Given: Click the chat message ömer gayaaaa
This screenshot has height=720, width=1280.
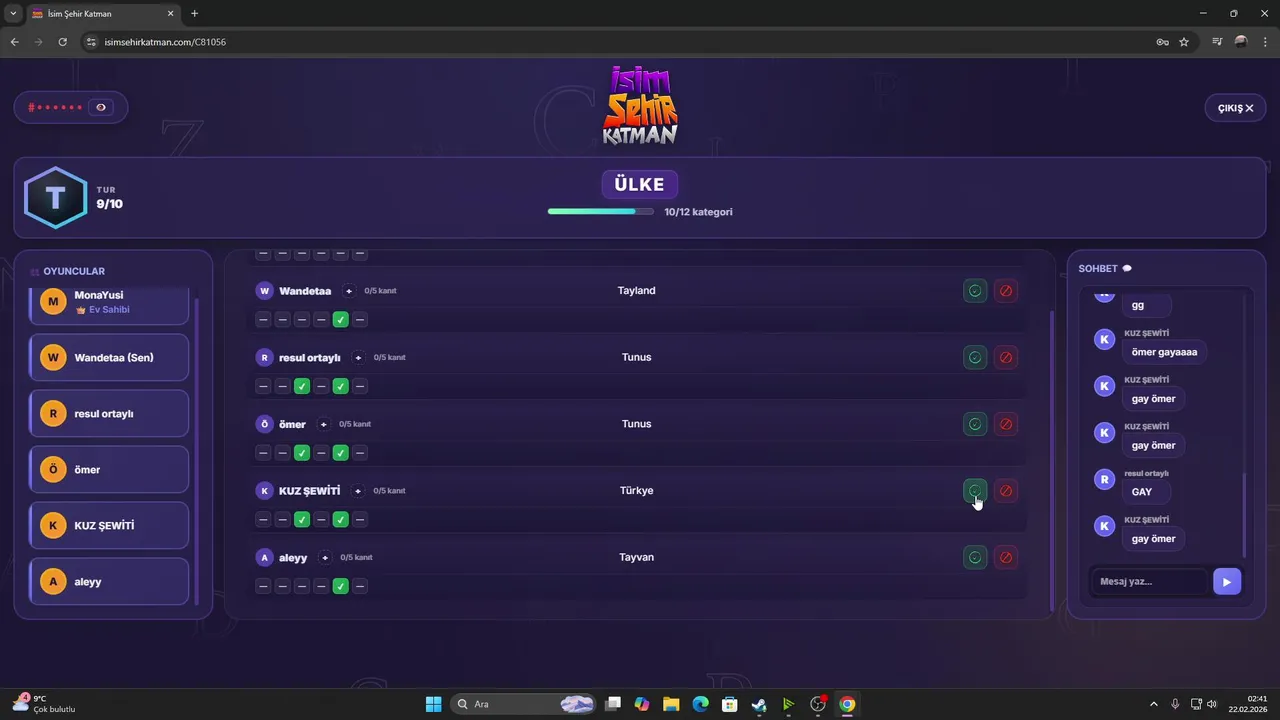Looking at the screenshot, I should click(1164, 352).
